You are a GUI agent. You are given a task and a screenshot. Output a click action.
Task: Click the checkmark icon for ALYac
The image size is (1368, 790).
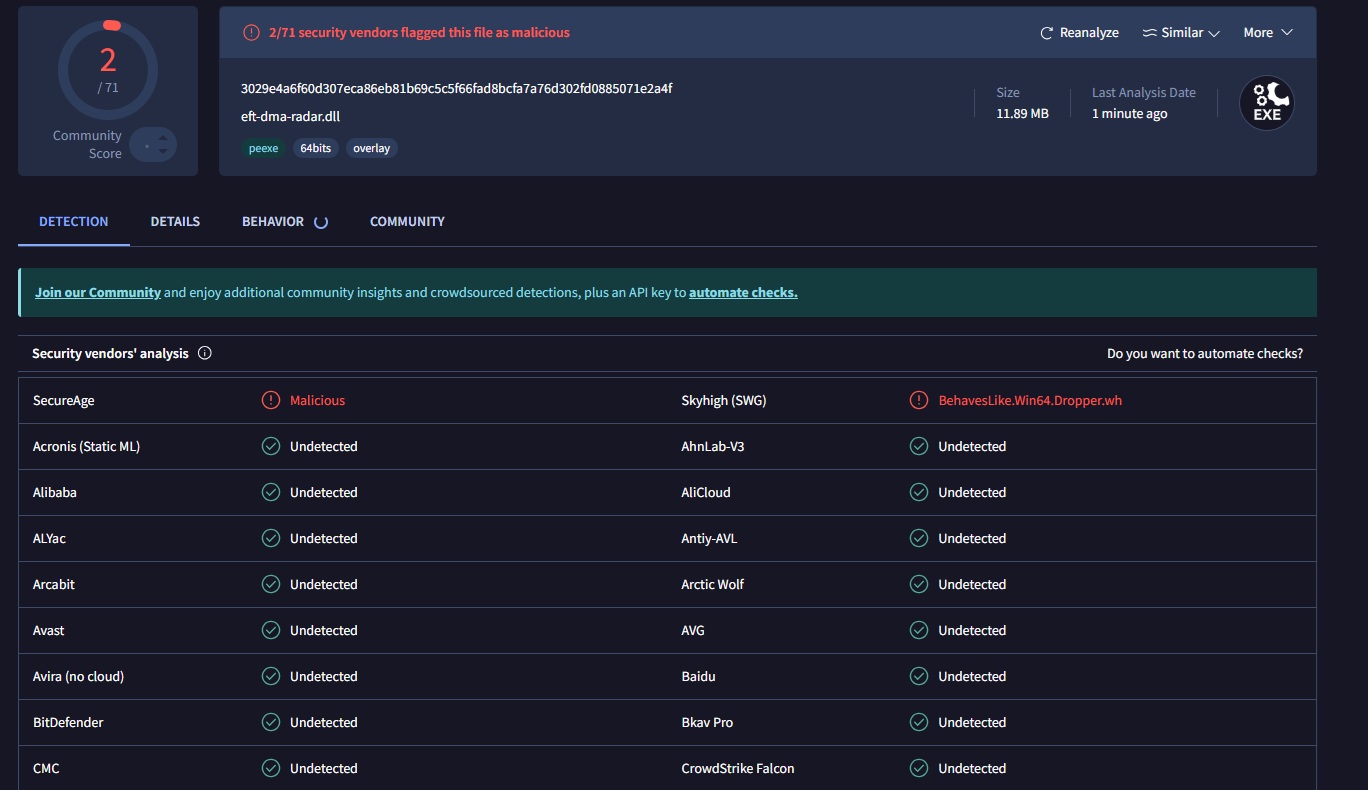pyautogui.click(x=270, y=538)
